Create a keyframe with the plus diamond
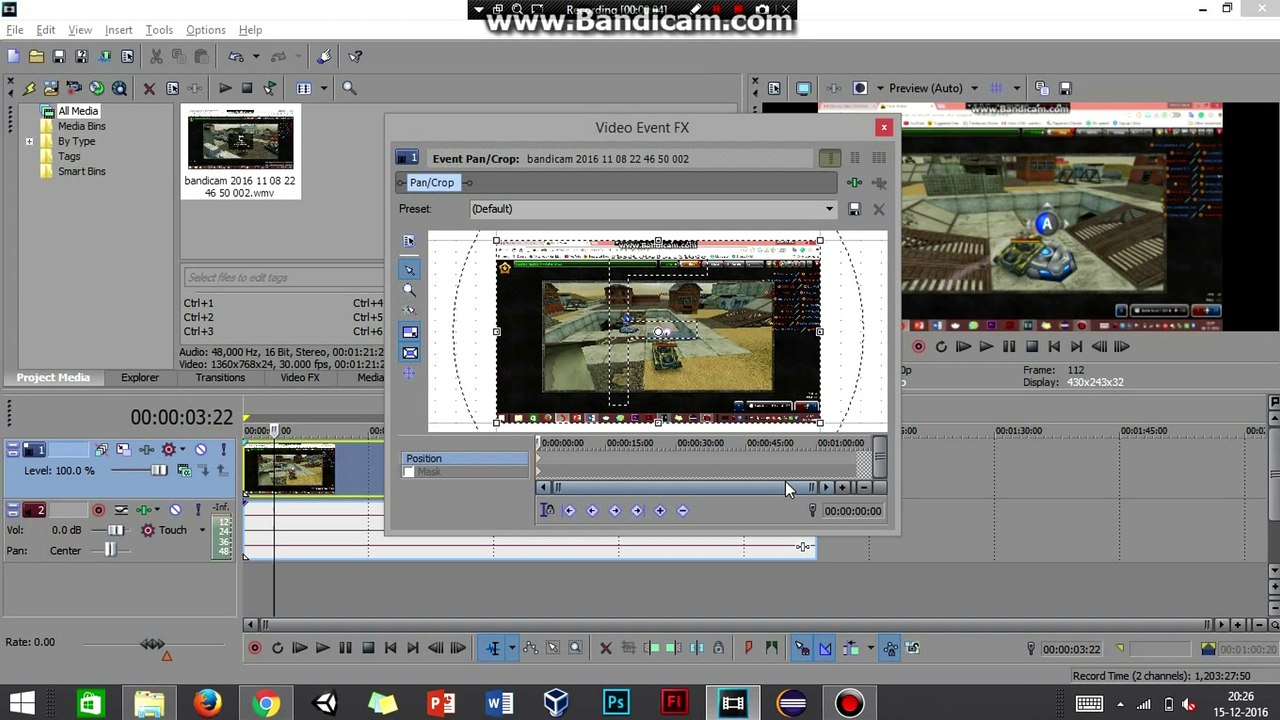The image size is (1280, 720). (x=660, y=511)
